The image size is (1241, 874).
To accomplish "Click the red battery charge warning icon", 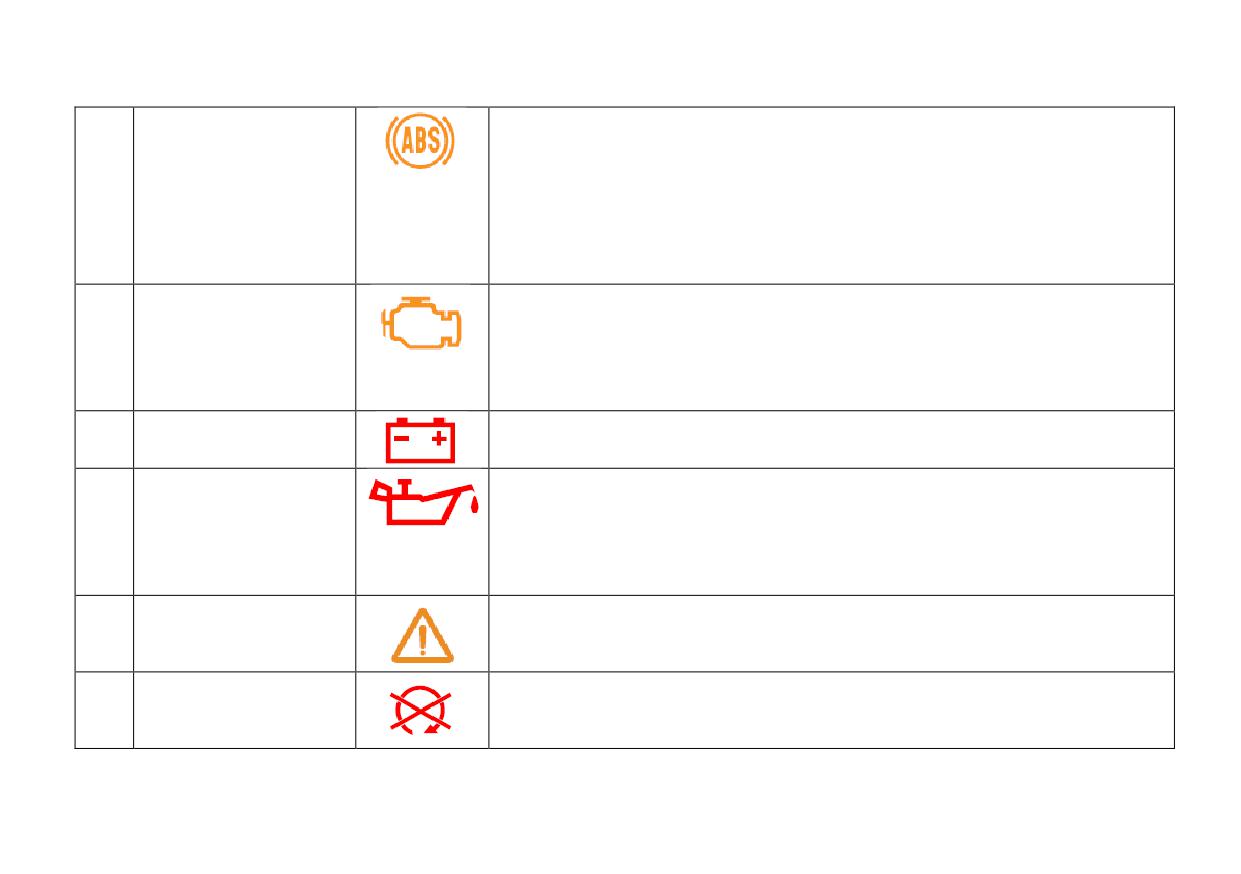I will tap(421, 441).
